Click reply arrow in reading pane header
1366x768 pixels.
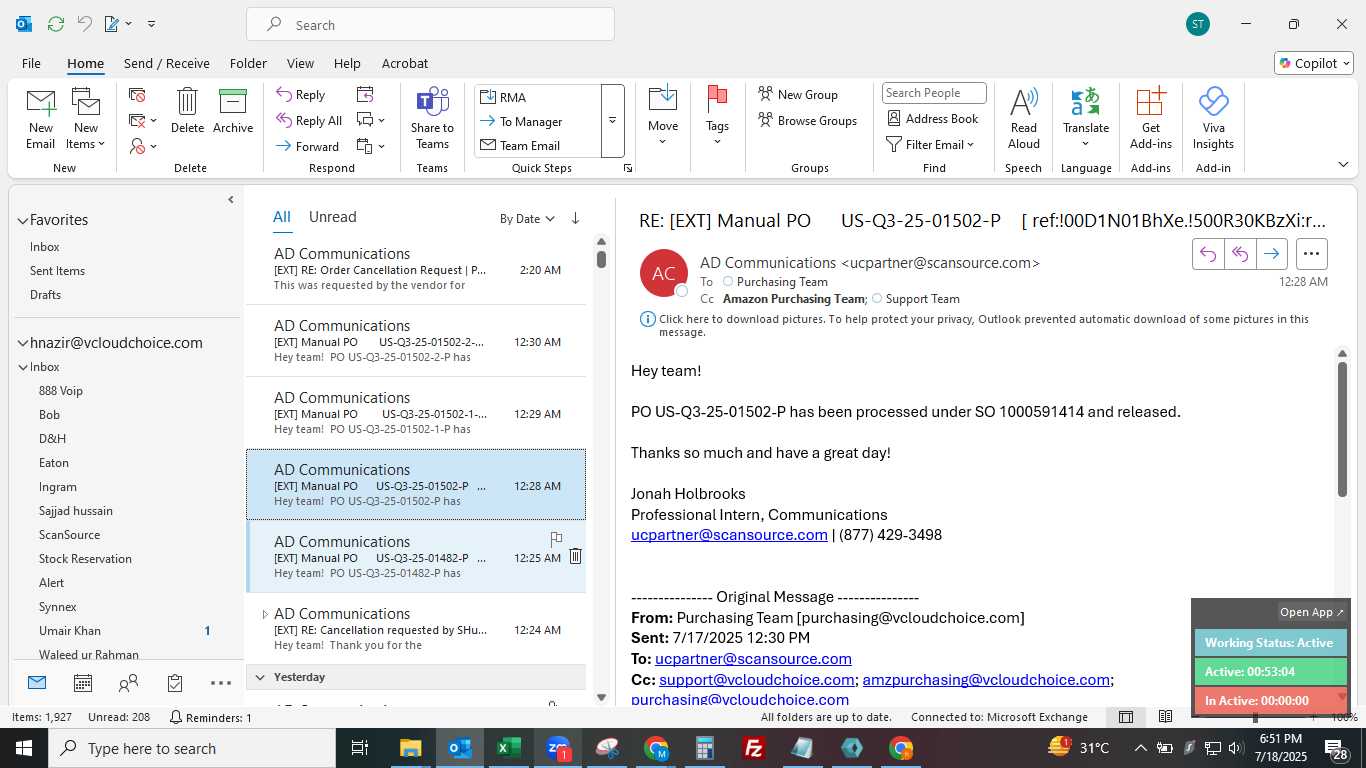pyautogui.click(x=1208, y=254)
